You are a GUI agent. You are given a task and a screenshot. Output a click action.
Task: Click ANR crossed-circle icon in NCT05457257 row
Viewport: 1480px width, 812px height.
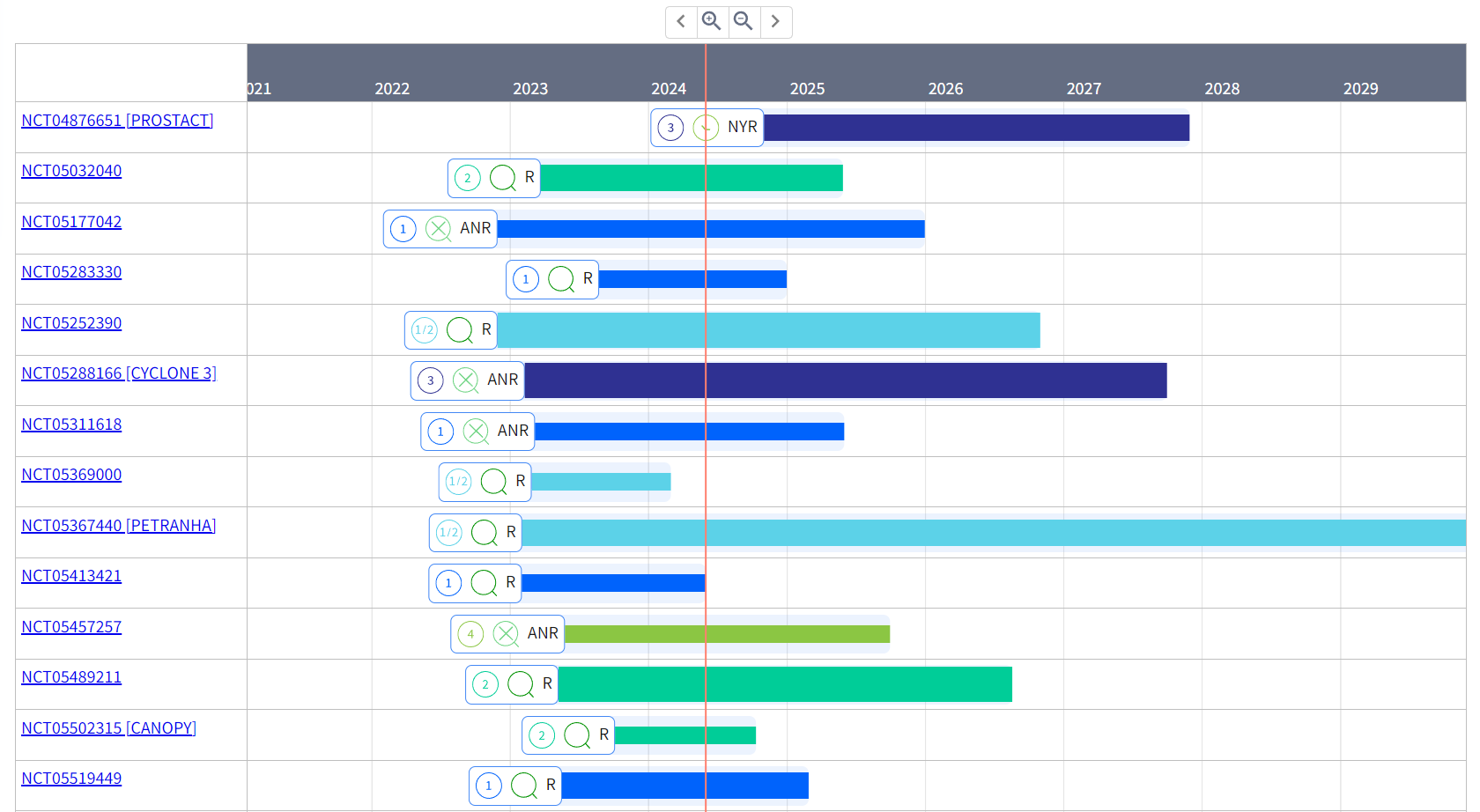506,634
